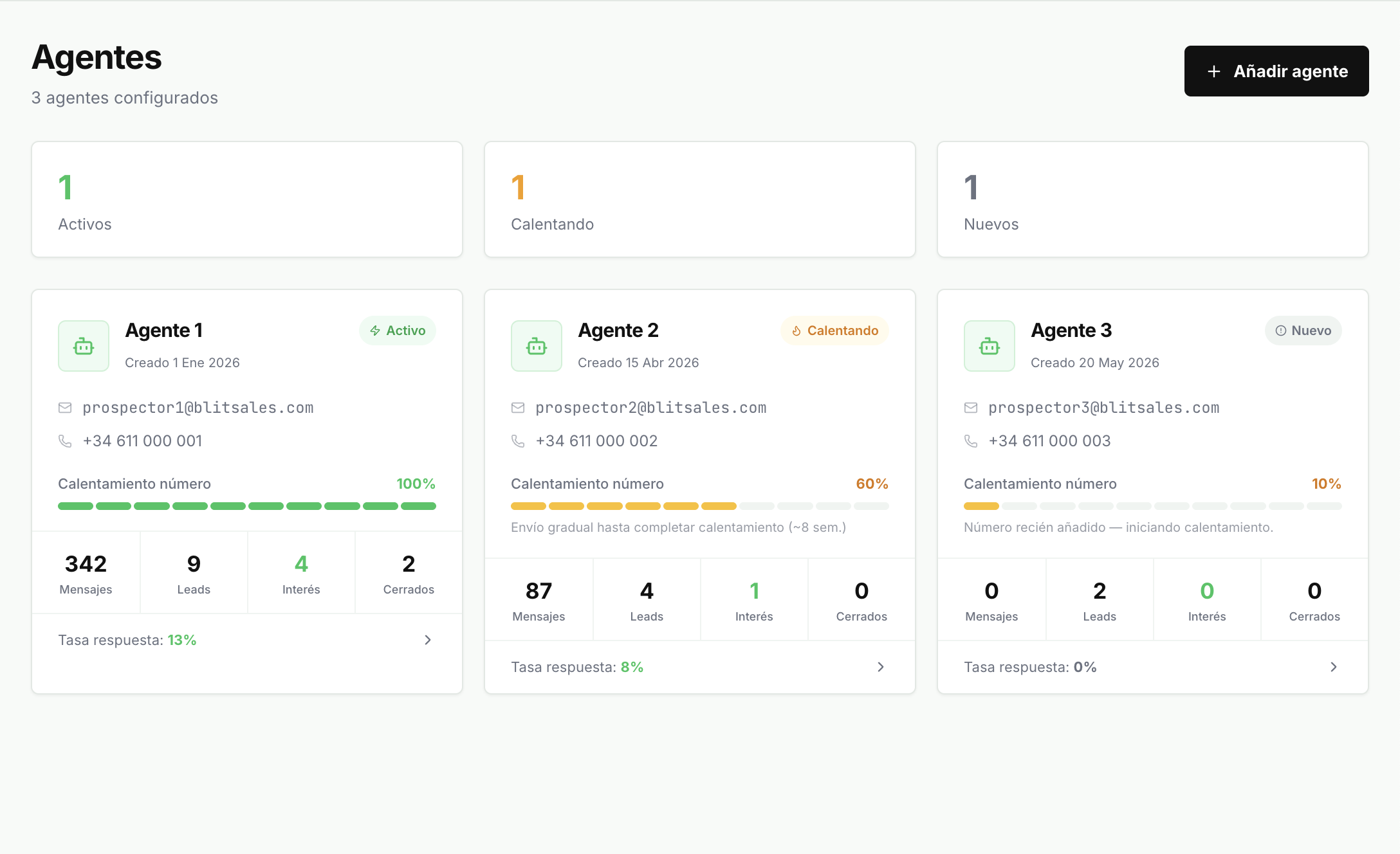The width and height of the screenshot is (1400, 854).
Task: Click the mail icon beside prospector3 email
Action: pyautogui.click(x=971, y=408)
